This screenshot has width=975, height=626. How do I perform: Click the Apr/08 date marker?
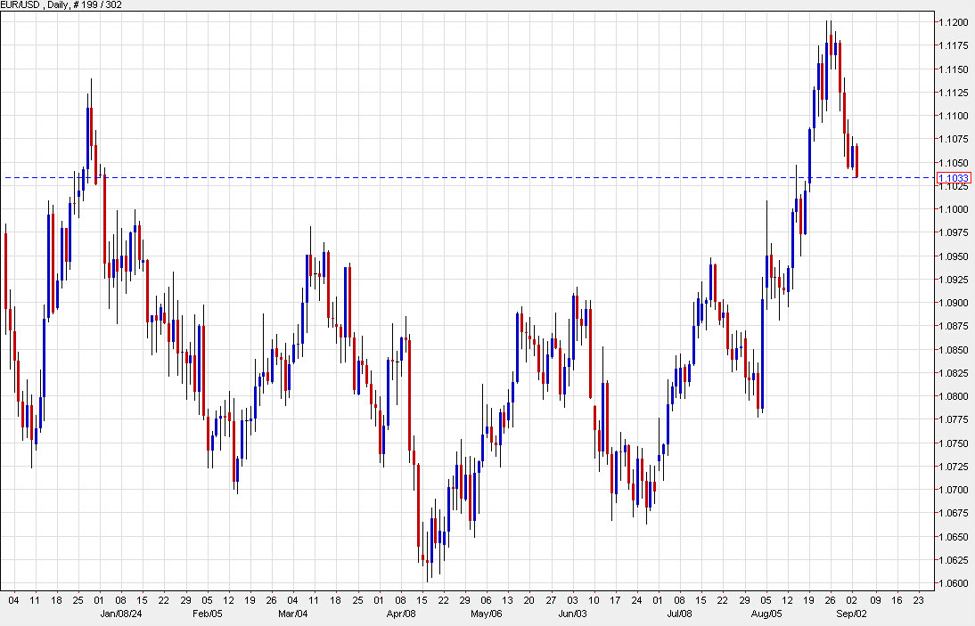[x=399, y=615]
